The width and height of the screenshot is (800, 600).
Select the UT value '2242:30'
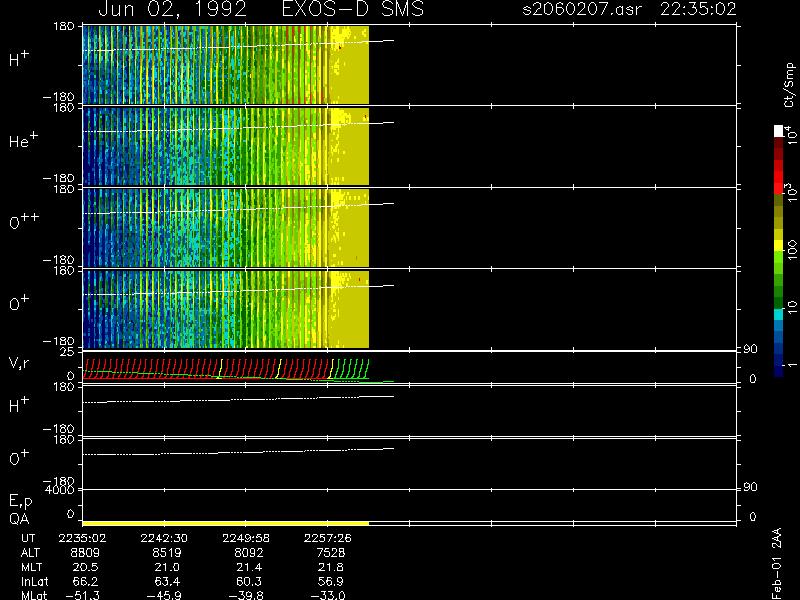click(x=164, y=538)
